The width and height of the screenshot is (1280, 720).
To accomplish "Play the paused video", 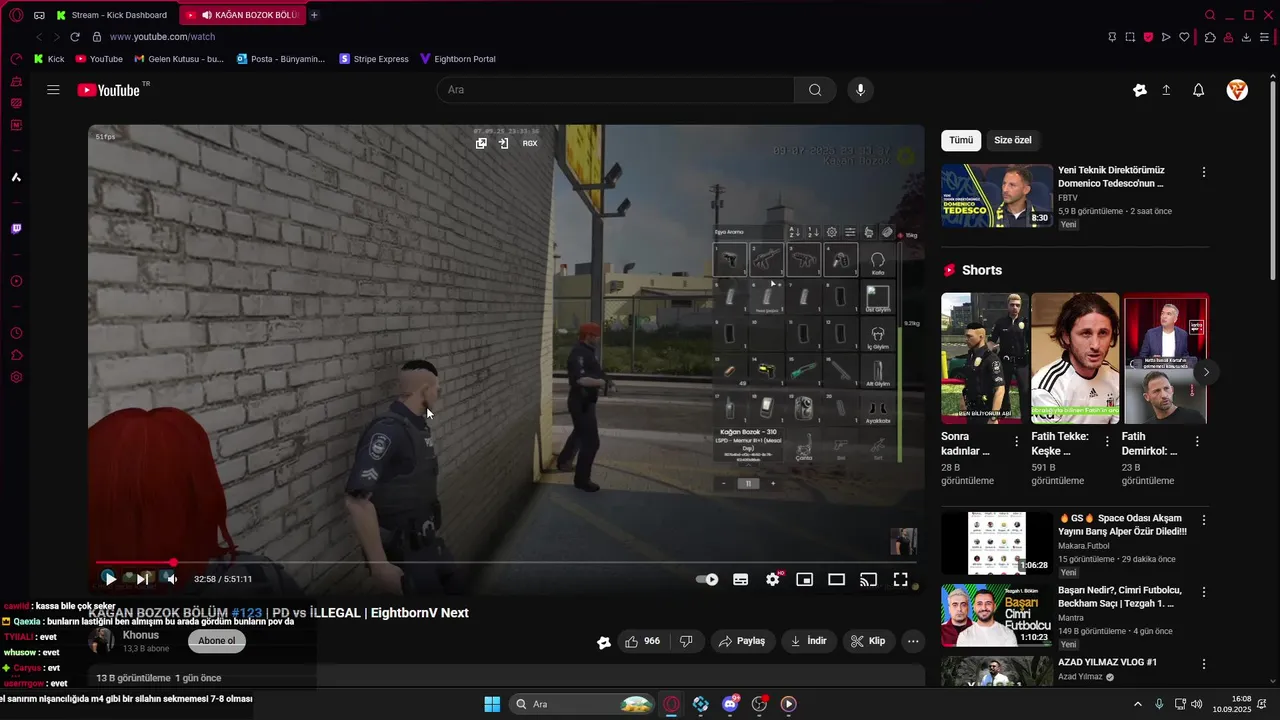I will (x=110, y=579).
